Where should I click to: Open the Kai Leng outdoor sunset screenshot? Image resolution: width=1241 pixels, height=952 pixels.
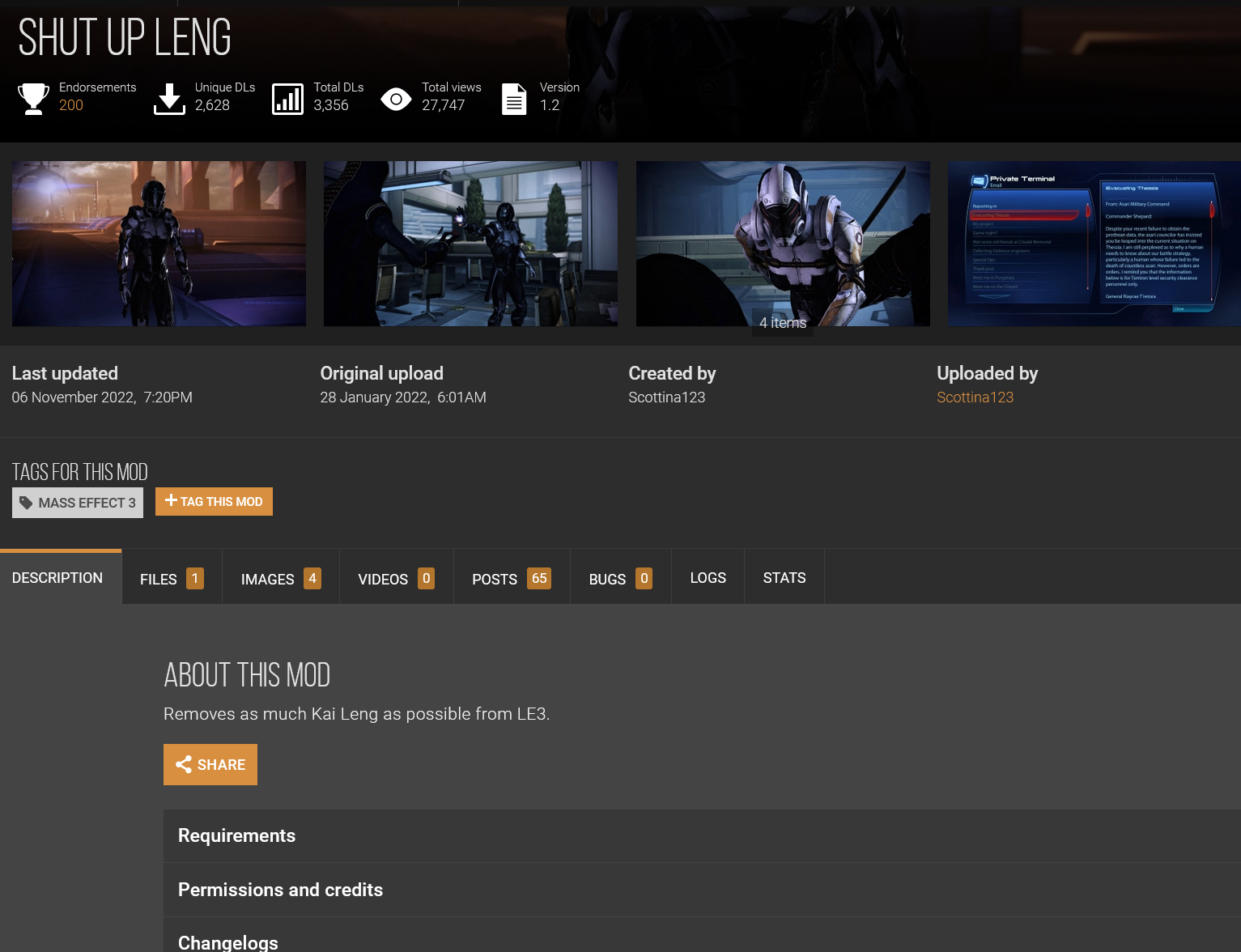click(x=159, y=244)
